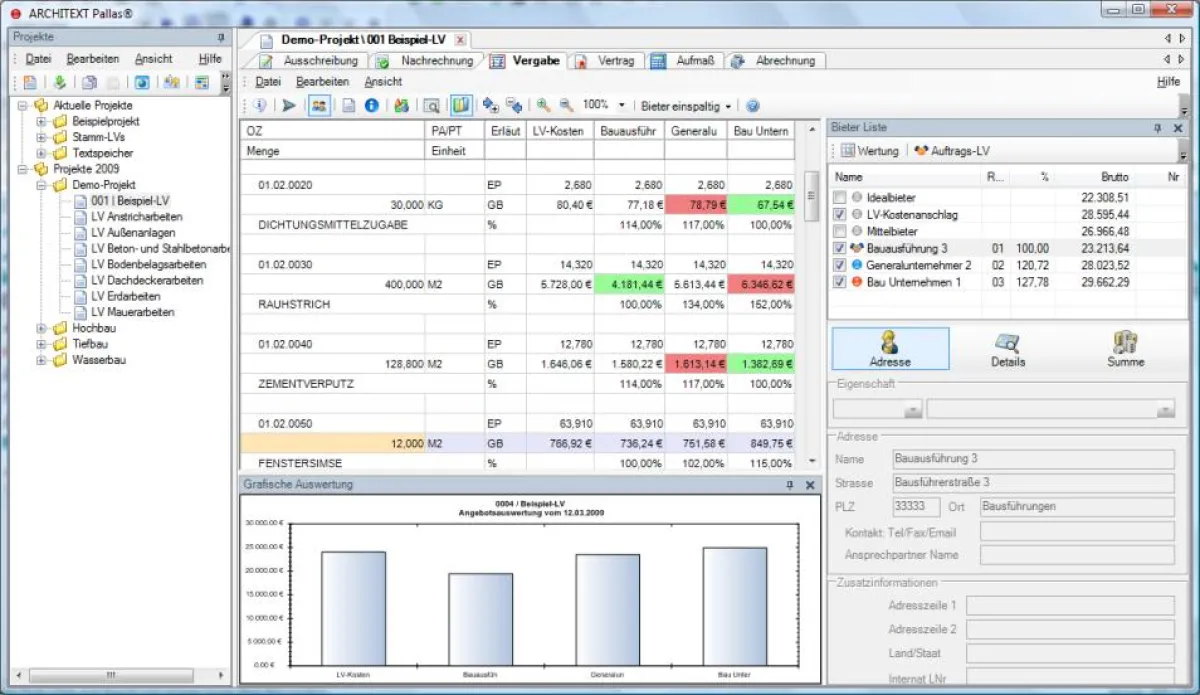The height and width of the screenshot is (695, 1200).
Task: Open the Auftrags-LV handshake icon
Action: tap(921, 151)
